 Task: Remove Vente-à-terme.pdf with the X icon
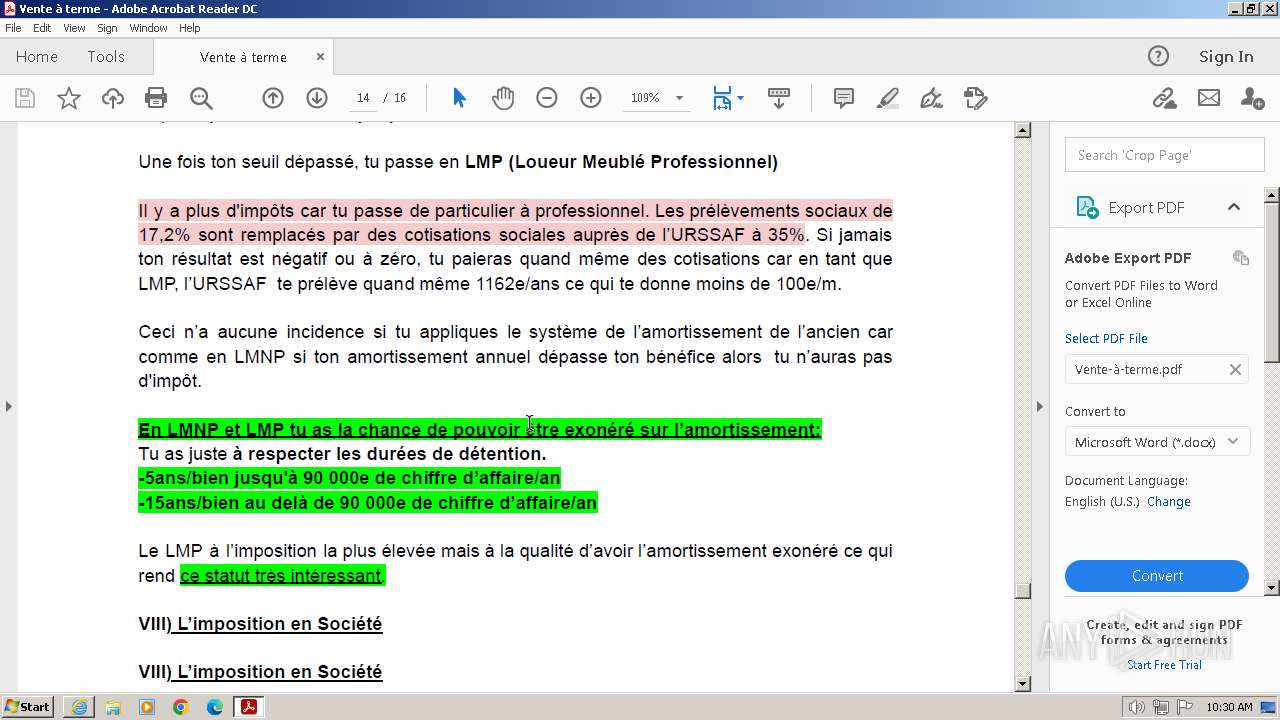click(x=1235, y=369)
